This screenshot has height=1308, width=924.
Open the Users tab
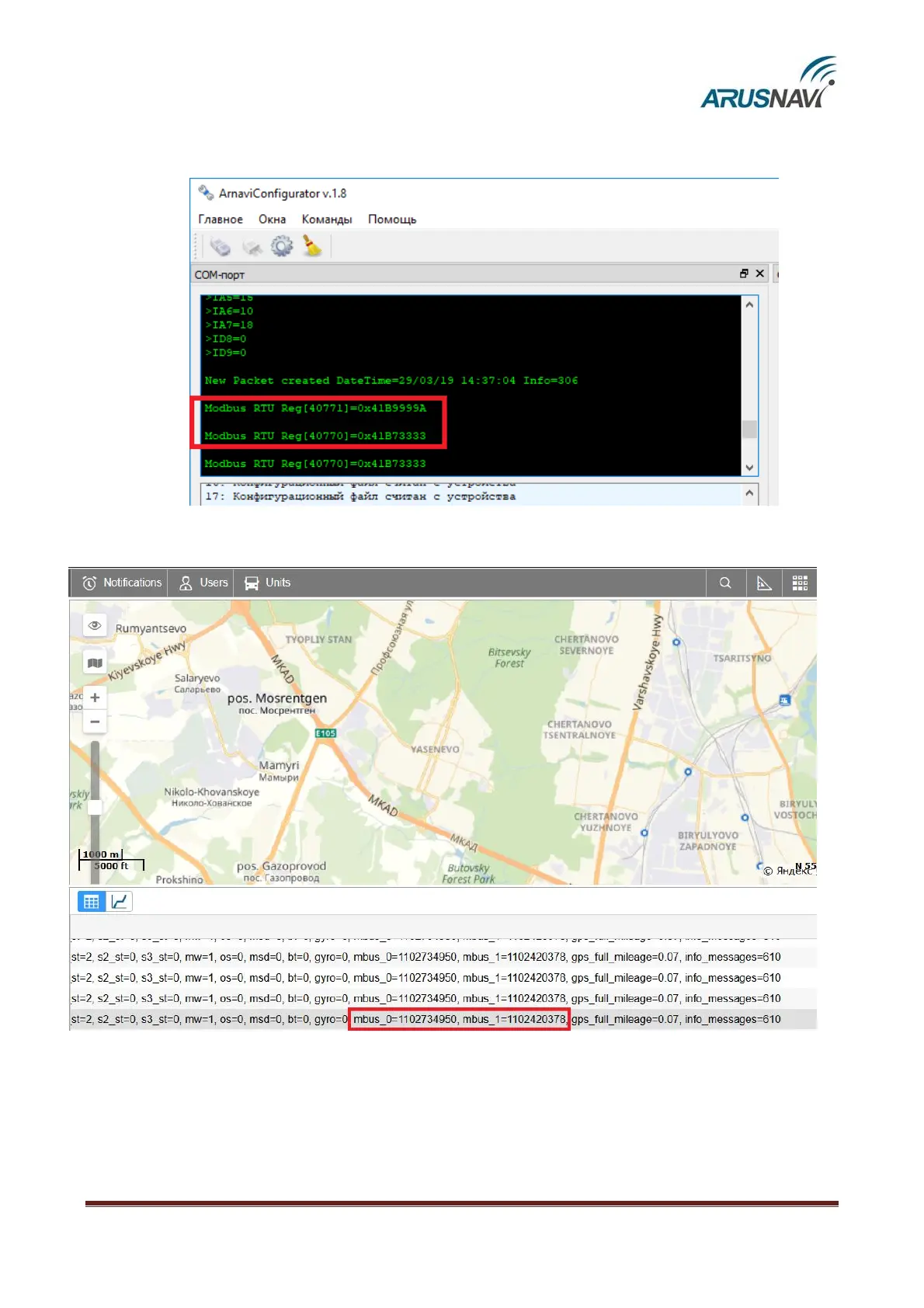(203, 583)
